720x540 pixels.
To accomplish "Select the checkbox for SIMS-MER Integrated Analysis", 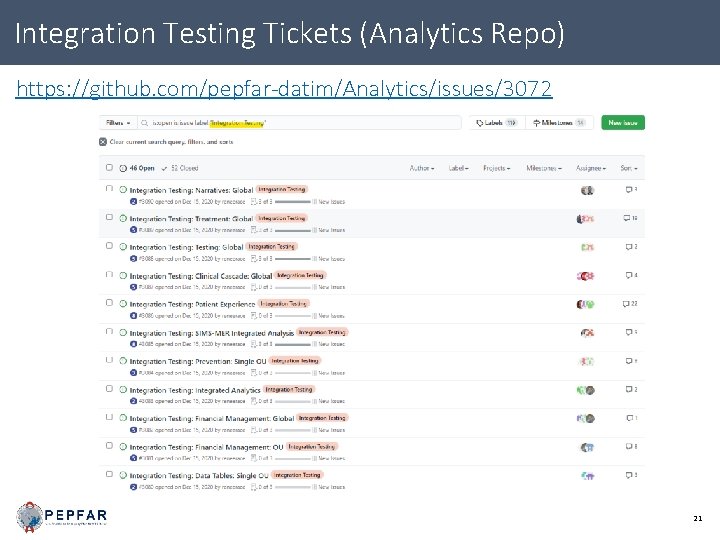I will click(109, 332).
